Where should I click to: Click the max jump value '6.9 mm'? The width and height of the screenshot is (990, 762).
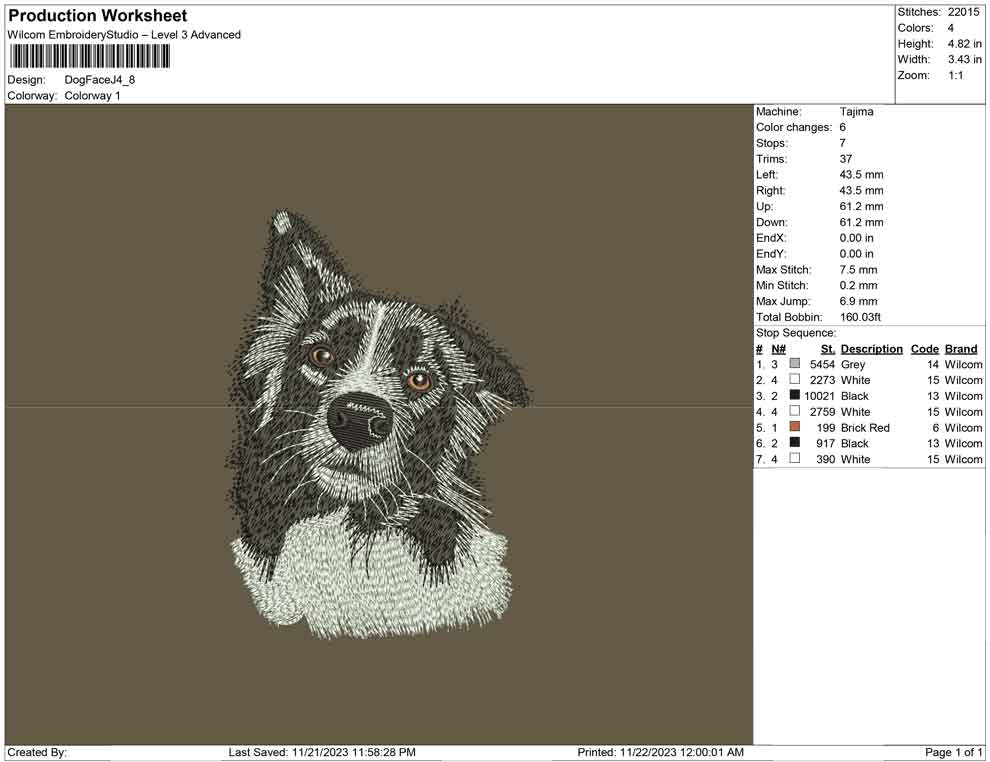(858, 301)
